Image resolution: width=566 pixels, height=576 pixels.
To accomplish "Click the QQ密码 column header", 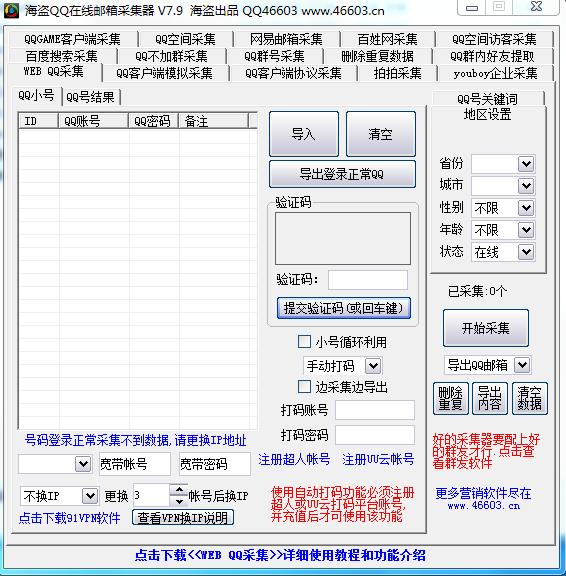I will (153, 121).
